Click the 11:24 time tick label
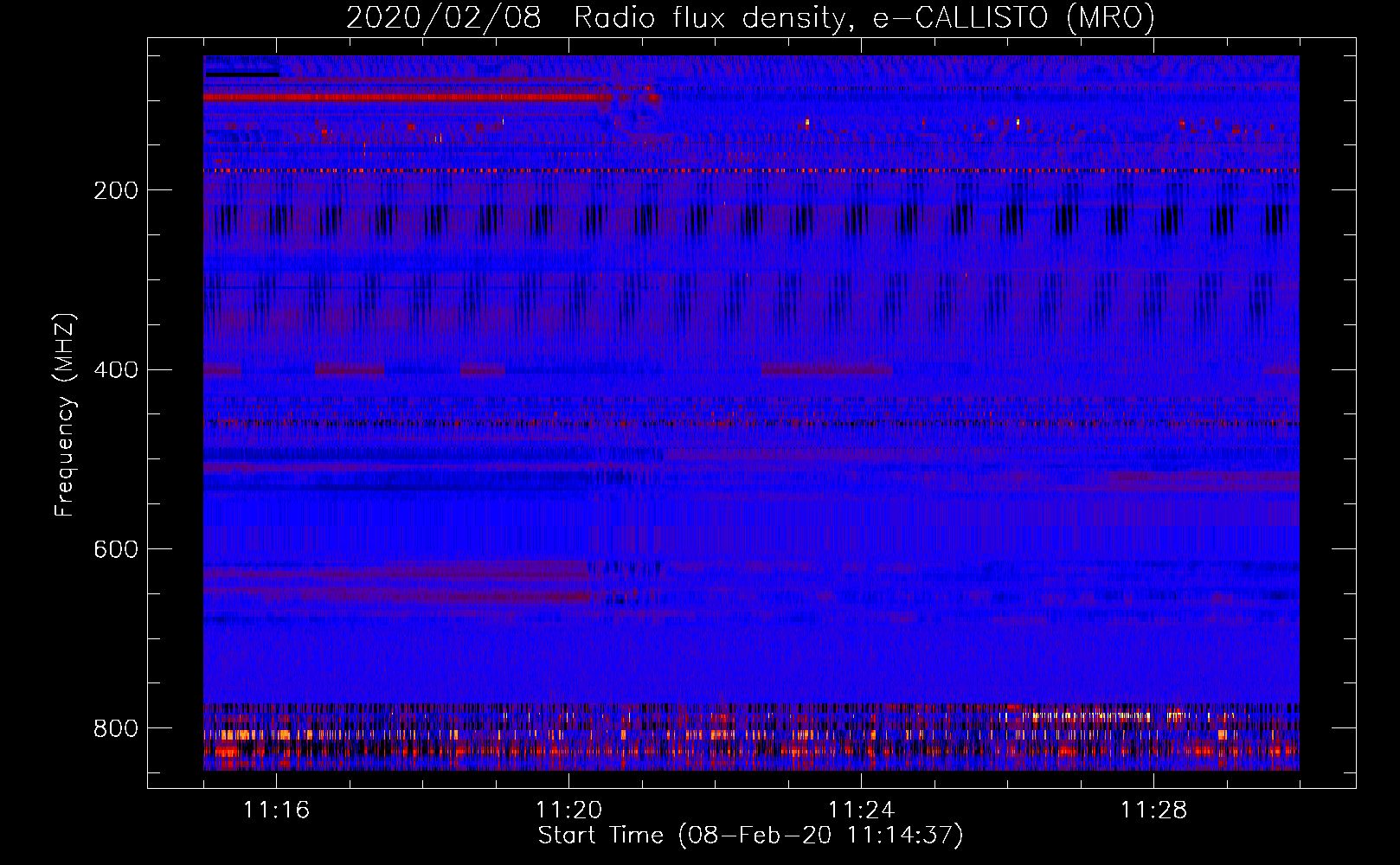The width and height of the screenshot is (1400, 865). pos(861,810)
